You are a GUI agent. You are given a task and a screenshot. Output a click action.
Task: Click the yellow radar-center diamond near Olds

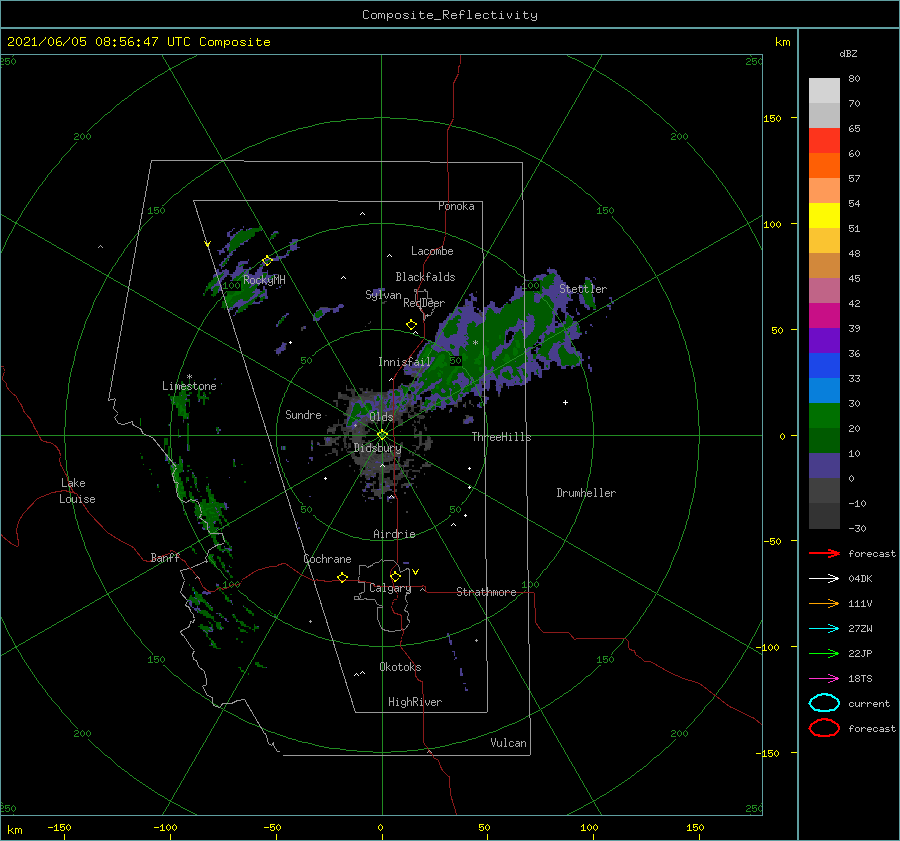382,435
